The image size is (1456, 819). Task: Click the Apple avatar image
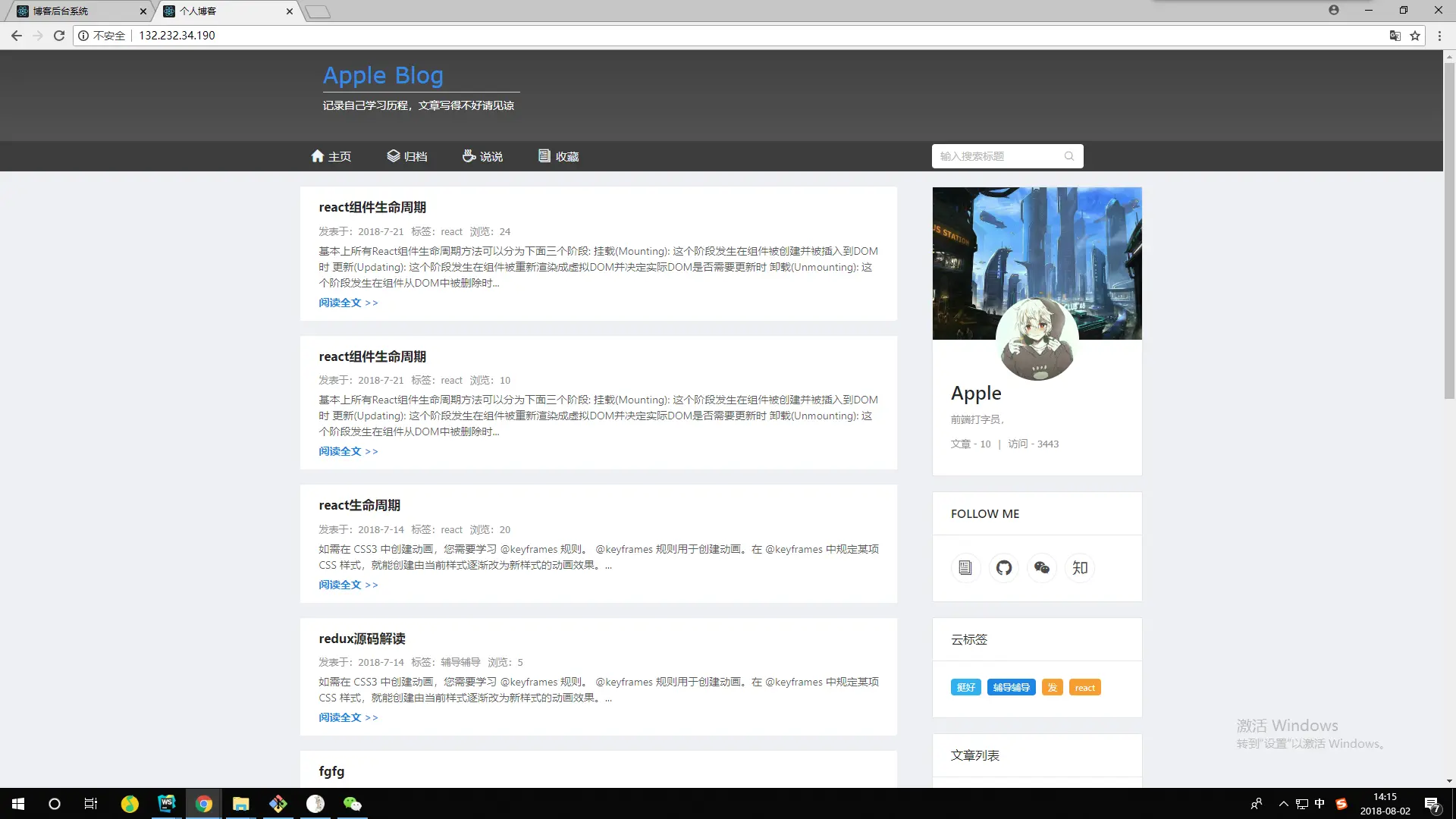coord(1037,340)
